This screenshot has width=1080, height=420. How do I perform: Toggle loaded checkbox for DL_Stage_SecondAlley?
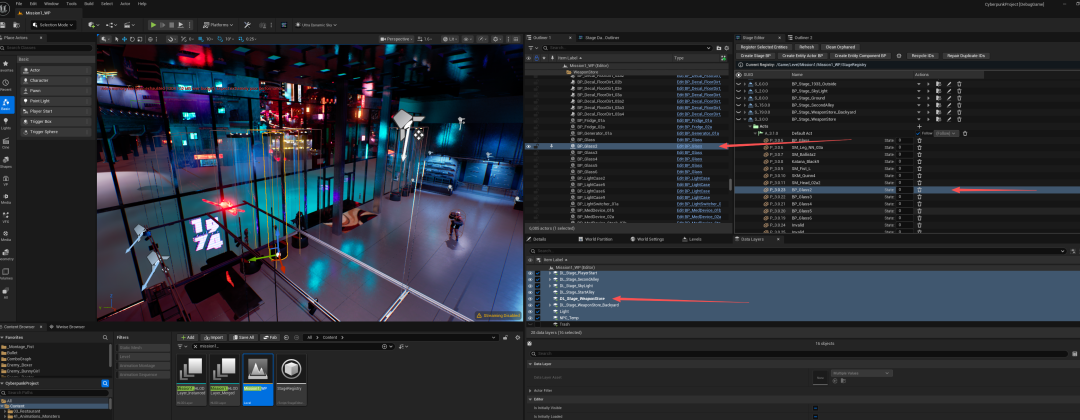537,280
